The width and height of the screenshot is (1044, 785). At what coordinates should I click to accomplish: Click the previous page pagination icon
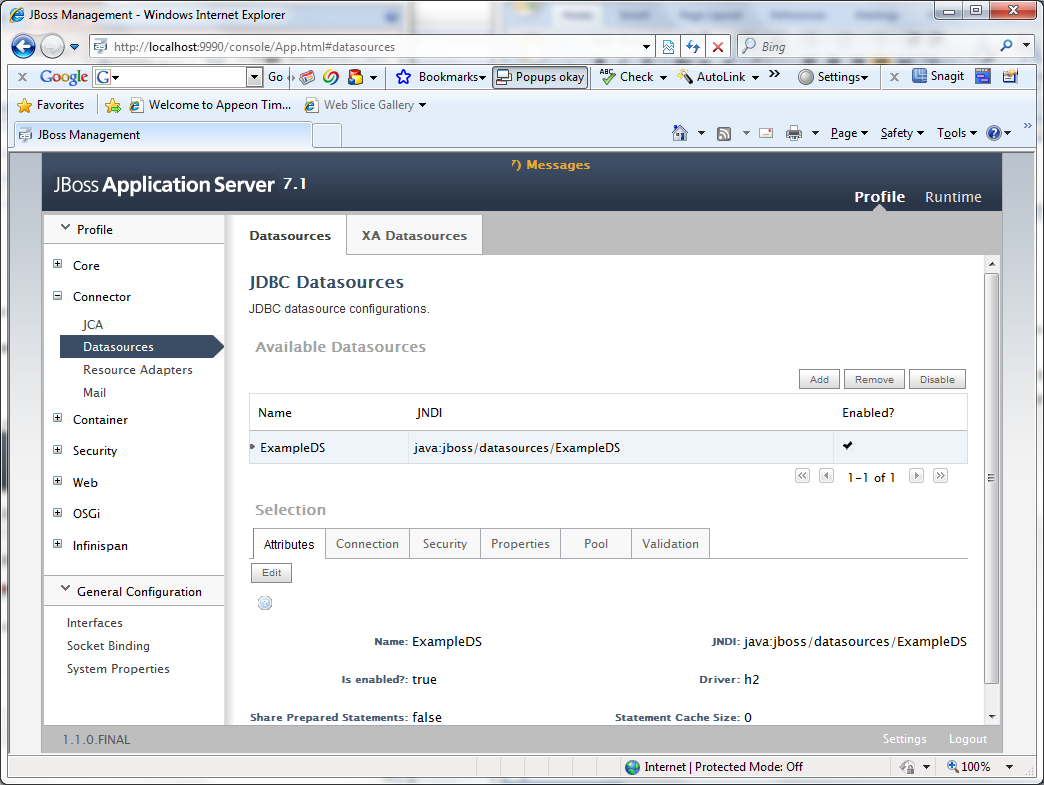pyautogui.click(x=826, y=476)
